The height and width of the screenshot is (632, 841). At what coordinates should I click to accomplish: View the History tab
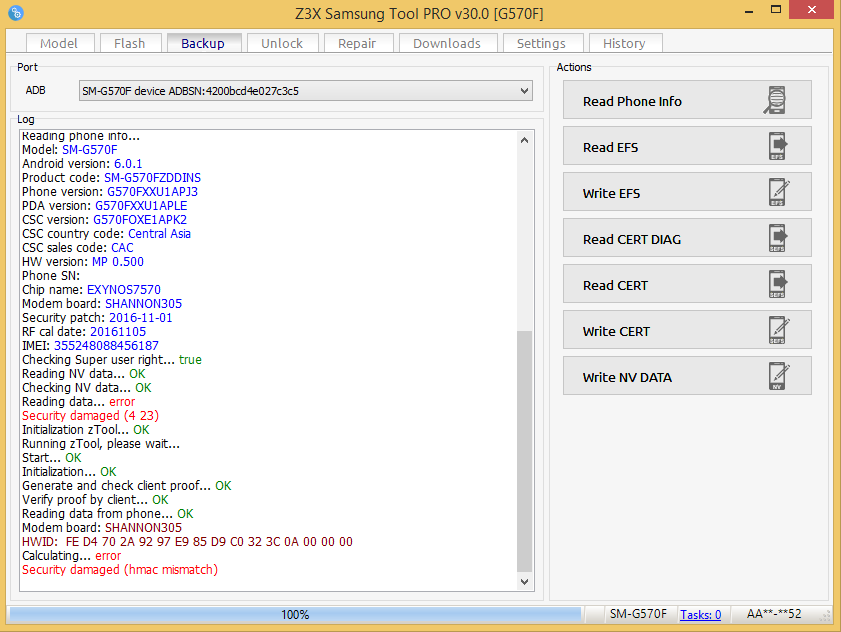(x=624, y=43)
